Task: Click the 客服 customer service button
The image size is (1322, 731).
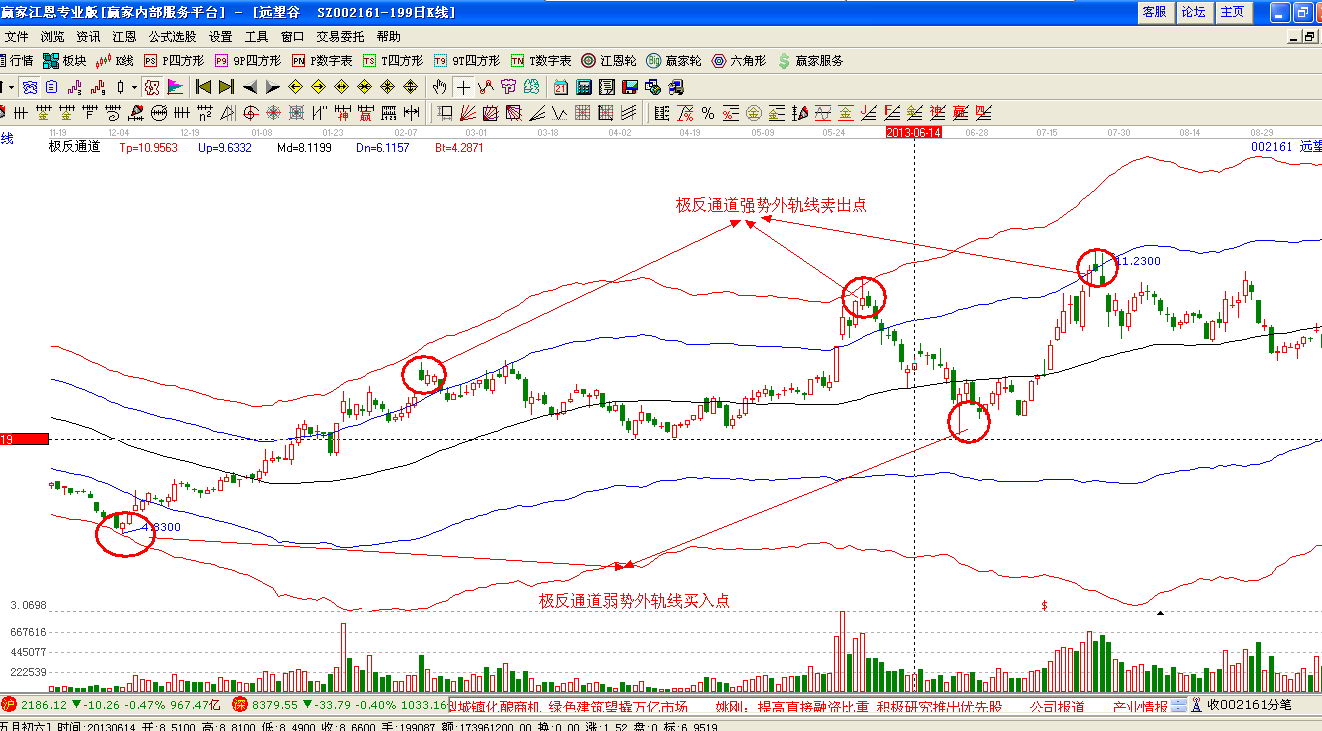Action: pyautogui.click(x=1154, y=12)
